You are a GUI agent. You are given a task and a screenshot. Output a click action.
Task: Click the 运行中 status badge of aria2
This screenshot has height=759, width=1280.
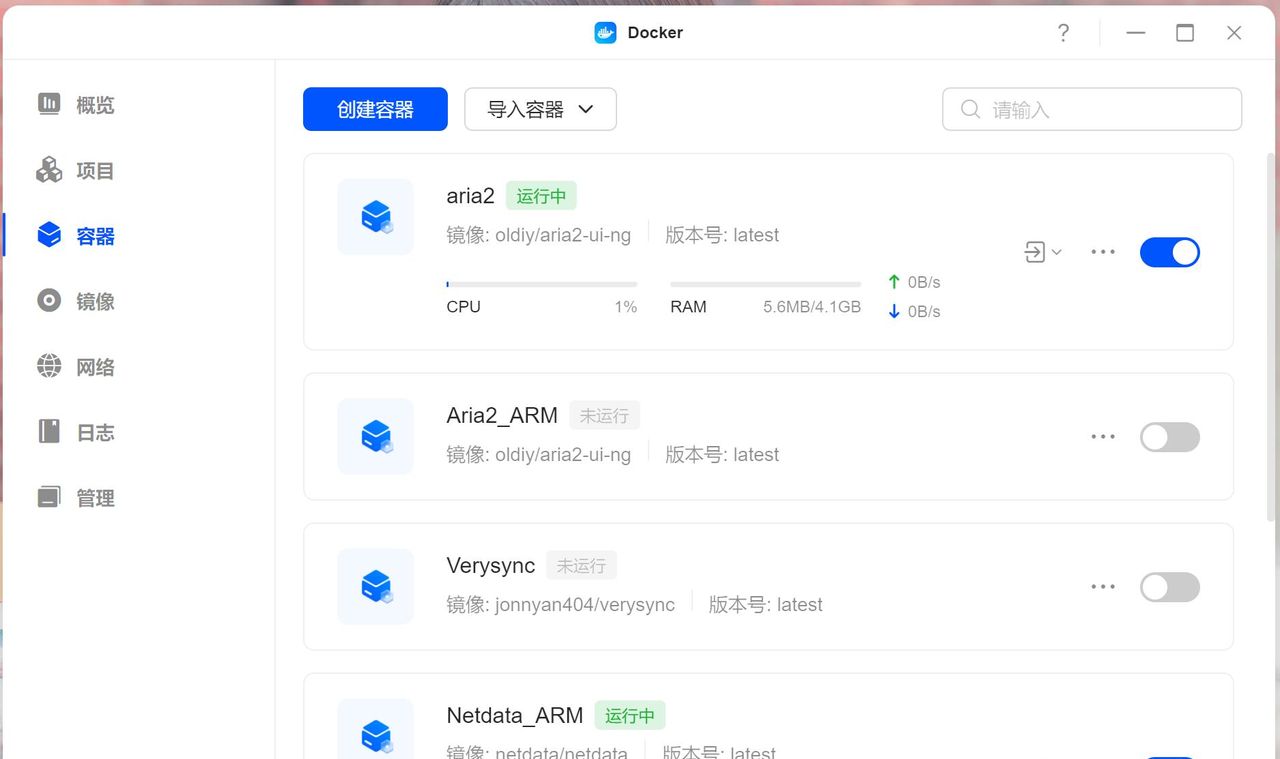pos(541,196)
